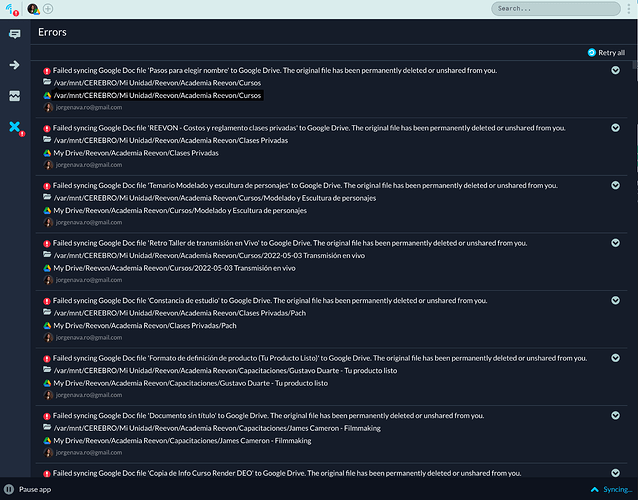The image size is (638, 500).
Task: Click the Syncing status indicator
Action: (x=610, y=490)
